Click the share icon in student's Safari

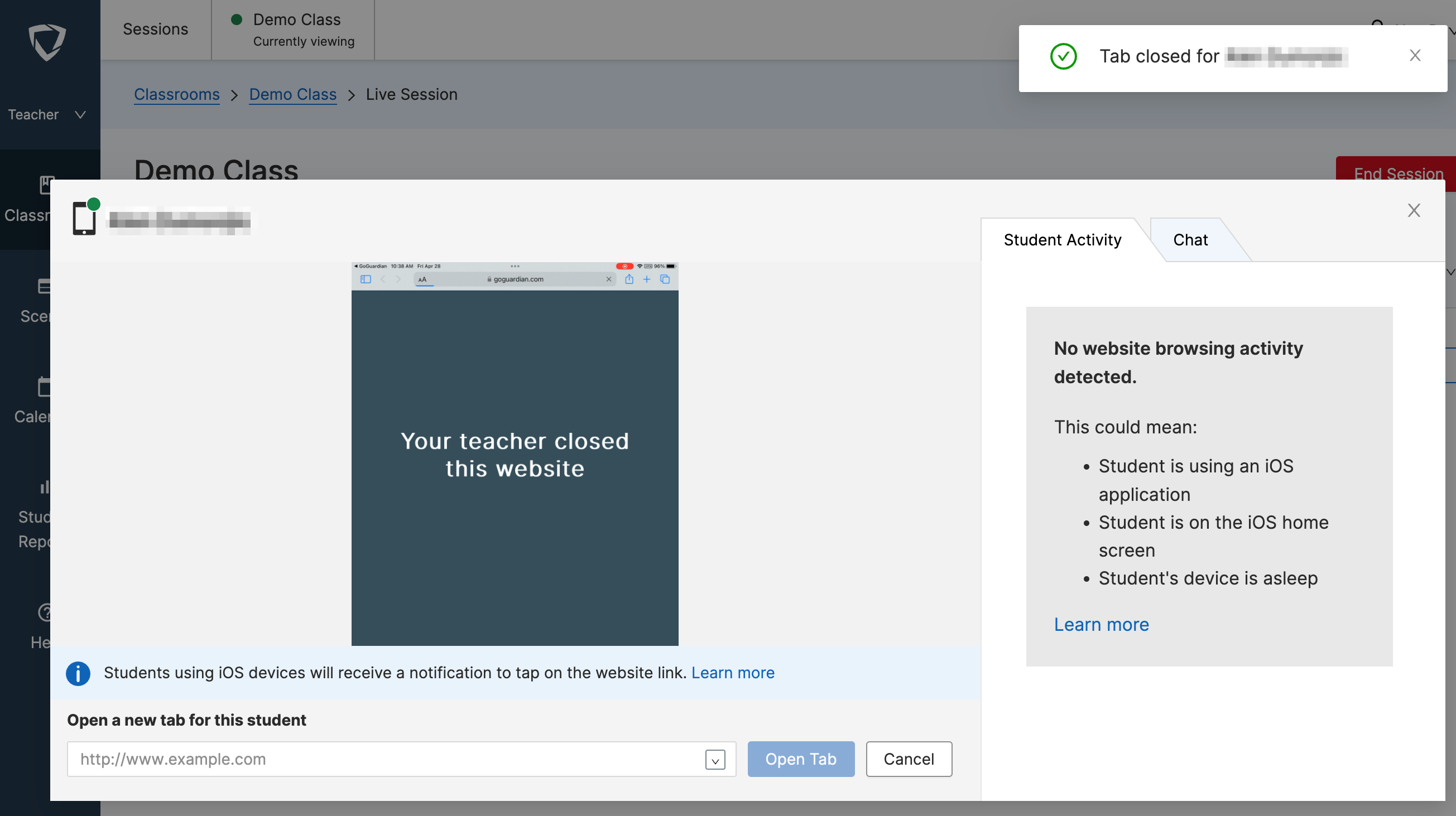[629, 279]
